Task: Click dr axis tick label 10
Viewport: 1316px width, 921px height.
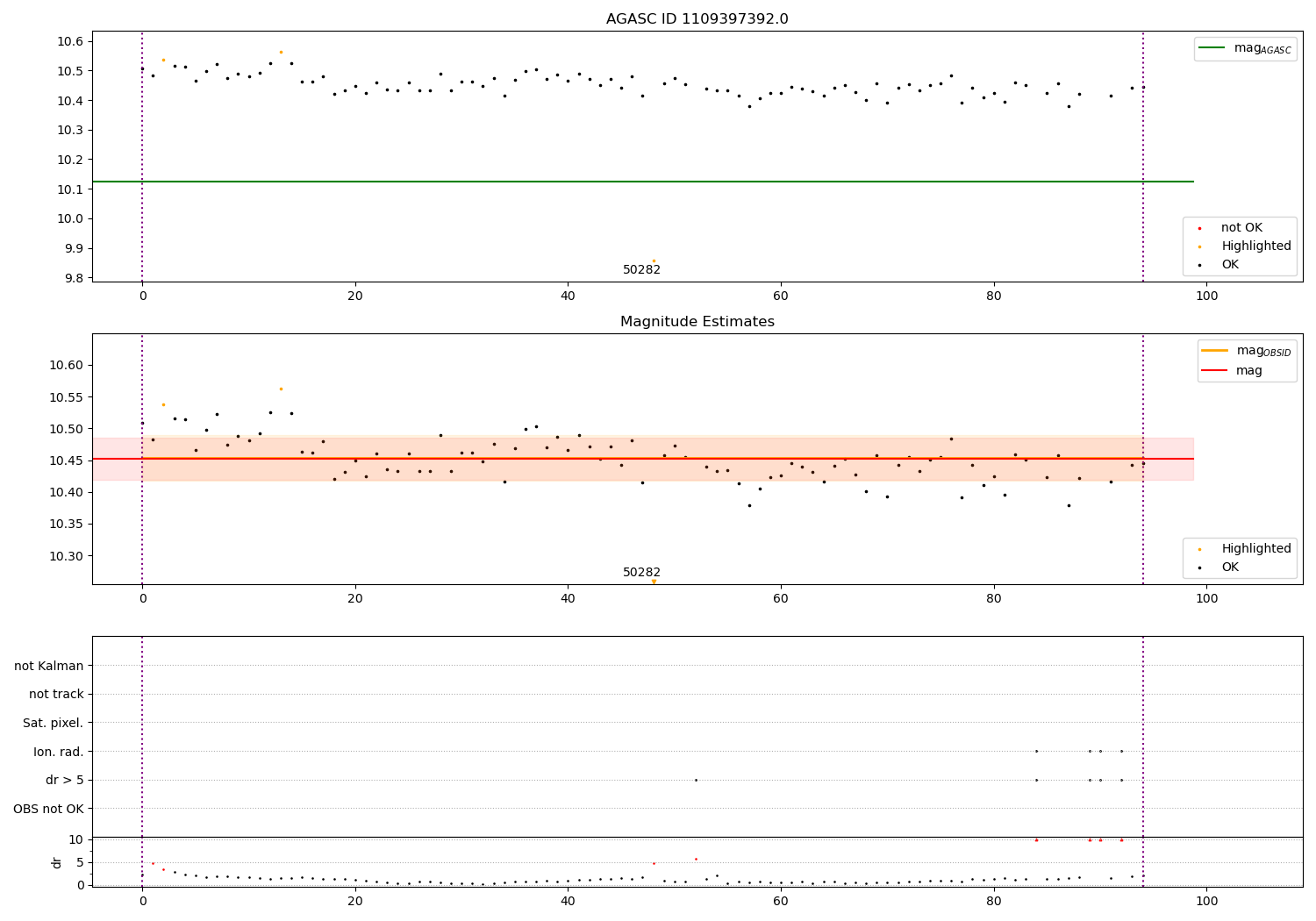Action: [75, 839]
